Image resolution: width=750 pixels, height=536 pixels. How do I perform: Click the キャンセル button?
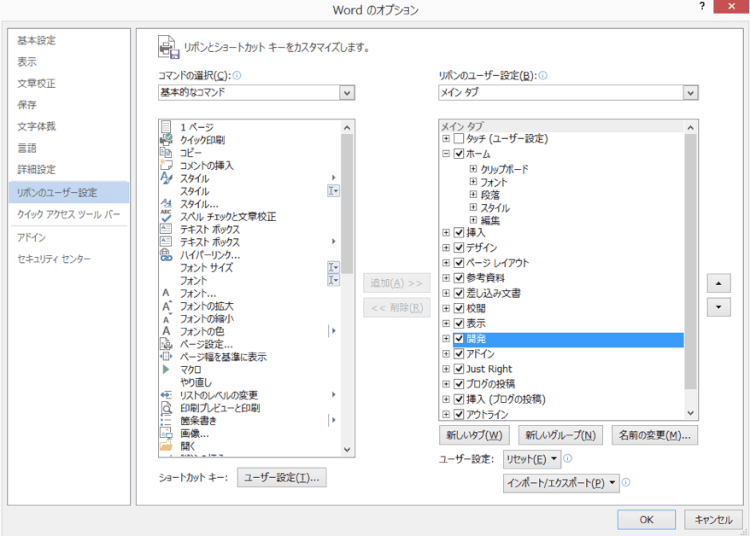click(x=713, y=519)
